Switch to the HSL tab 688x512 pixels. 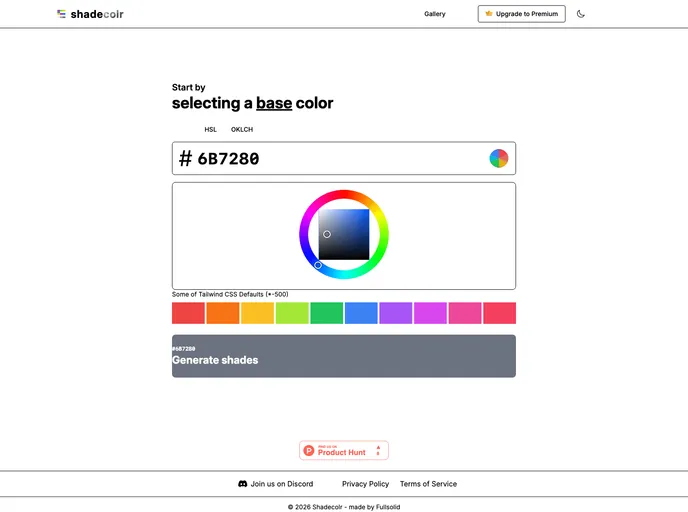(210, 129)
